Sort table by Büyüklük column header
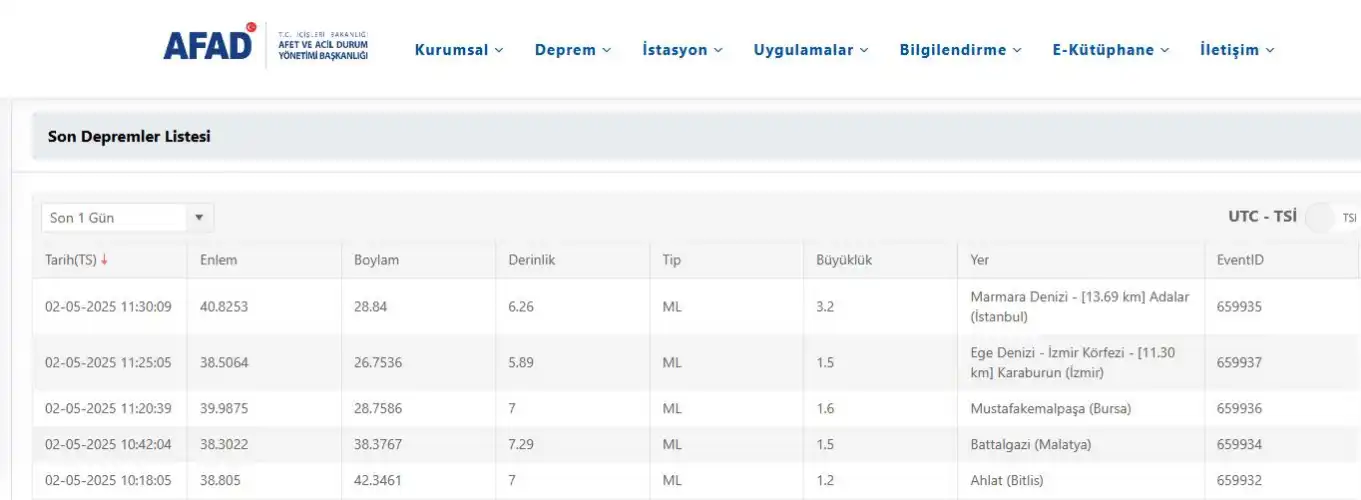Screen dimensions: 1361x500 844,260
